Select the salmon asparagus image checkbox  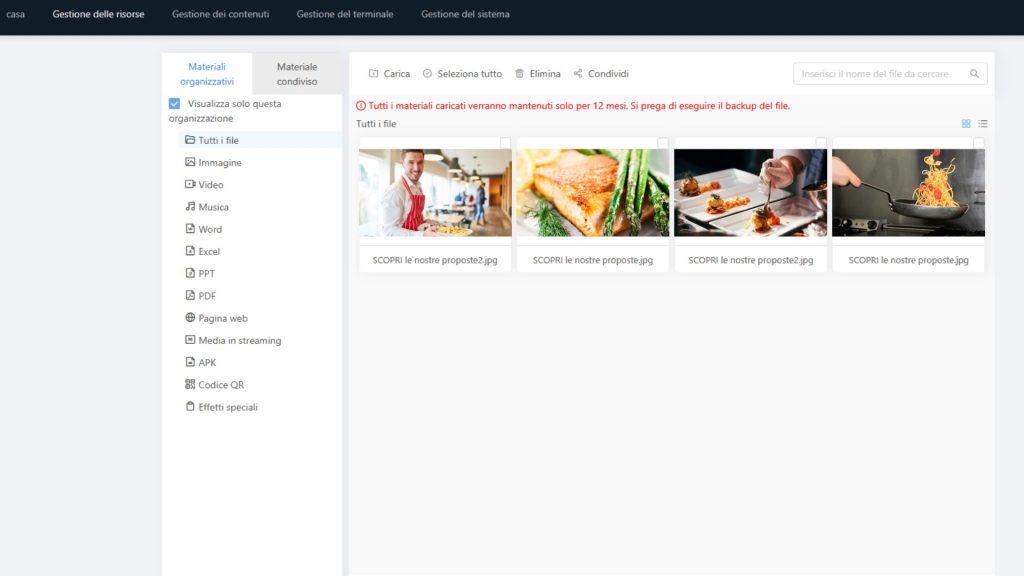click(663, 143)
